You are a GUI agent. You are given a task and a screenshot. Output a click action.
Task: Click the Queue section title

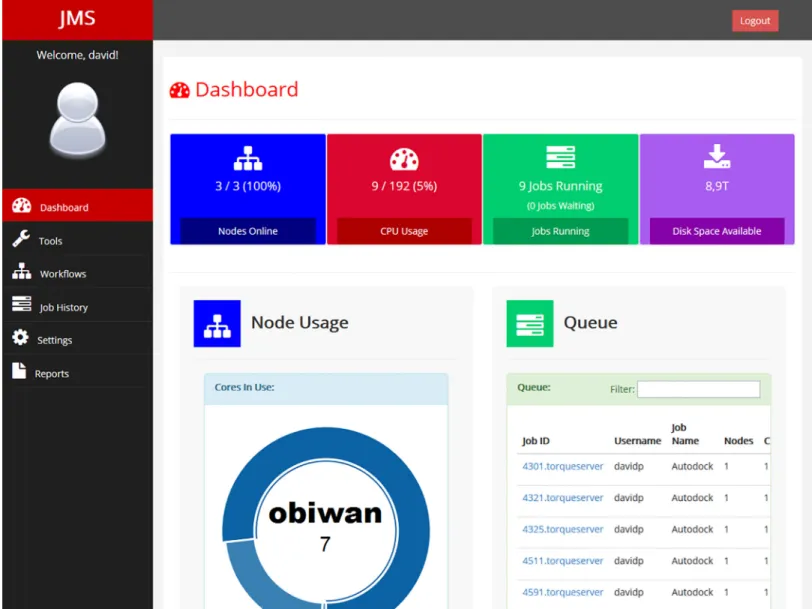coord(590,323)
